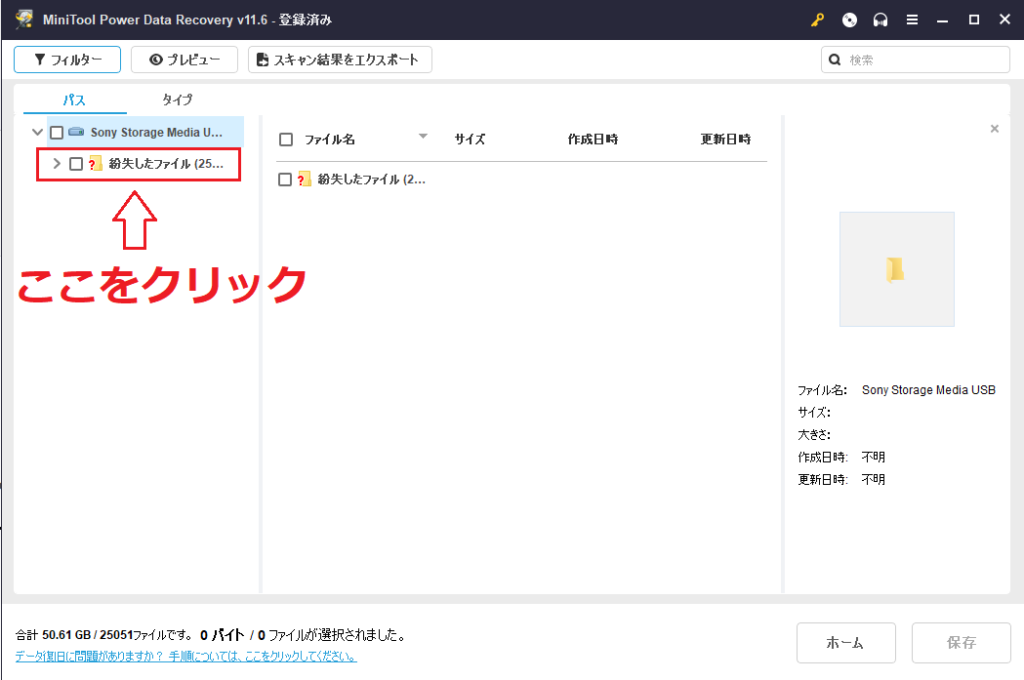Viewport: 1024px width, 680px height.
Task: Open the bootable media disc icon
Action: [849, 20]
